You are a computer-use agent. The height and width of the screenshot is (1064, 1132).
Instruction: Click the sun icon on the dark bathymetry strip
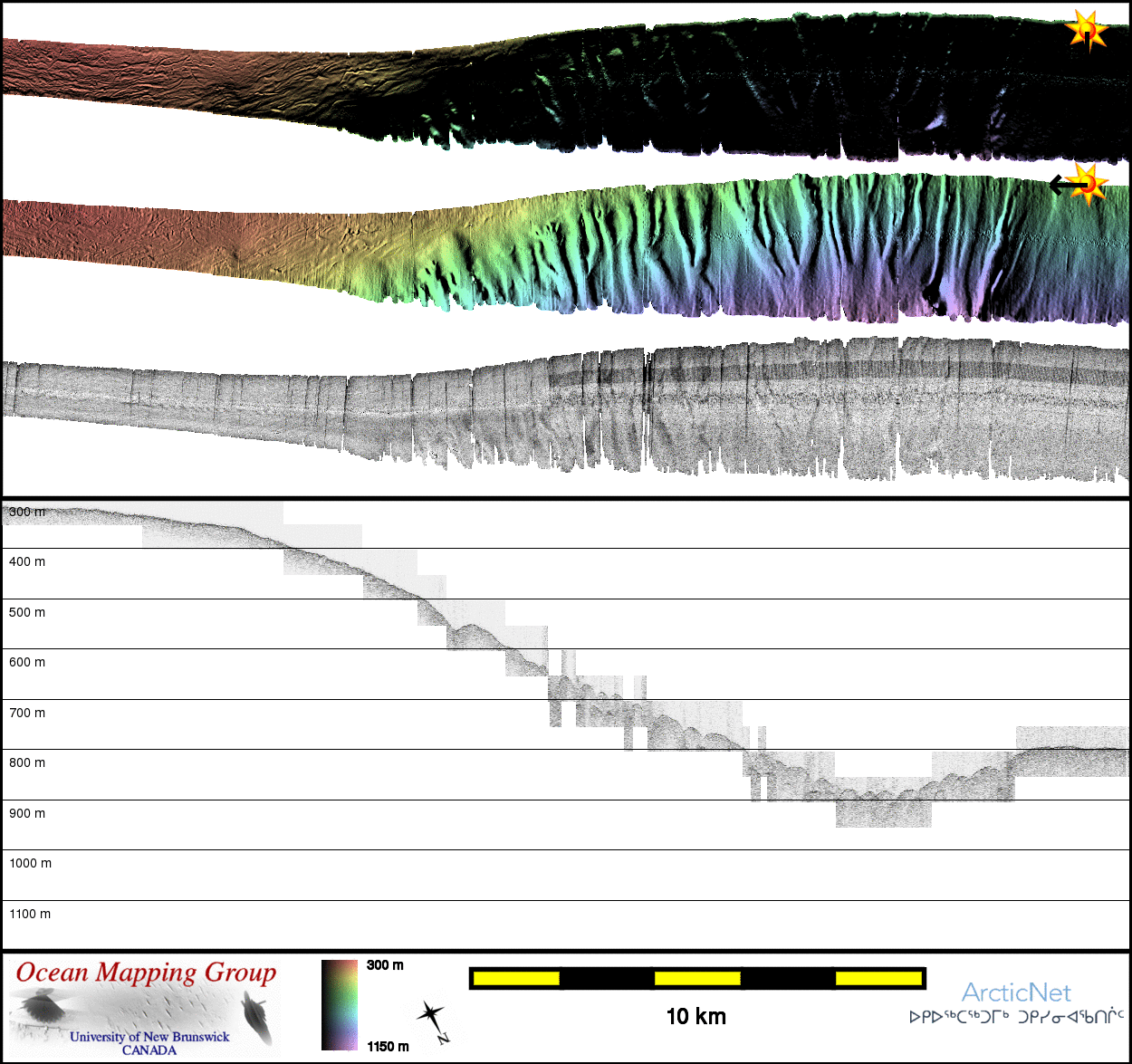(x=1087, y=31)
